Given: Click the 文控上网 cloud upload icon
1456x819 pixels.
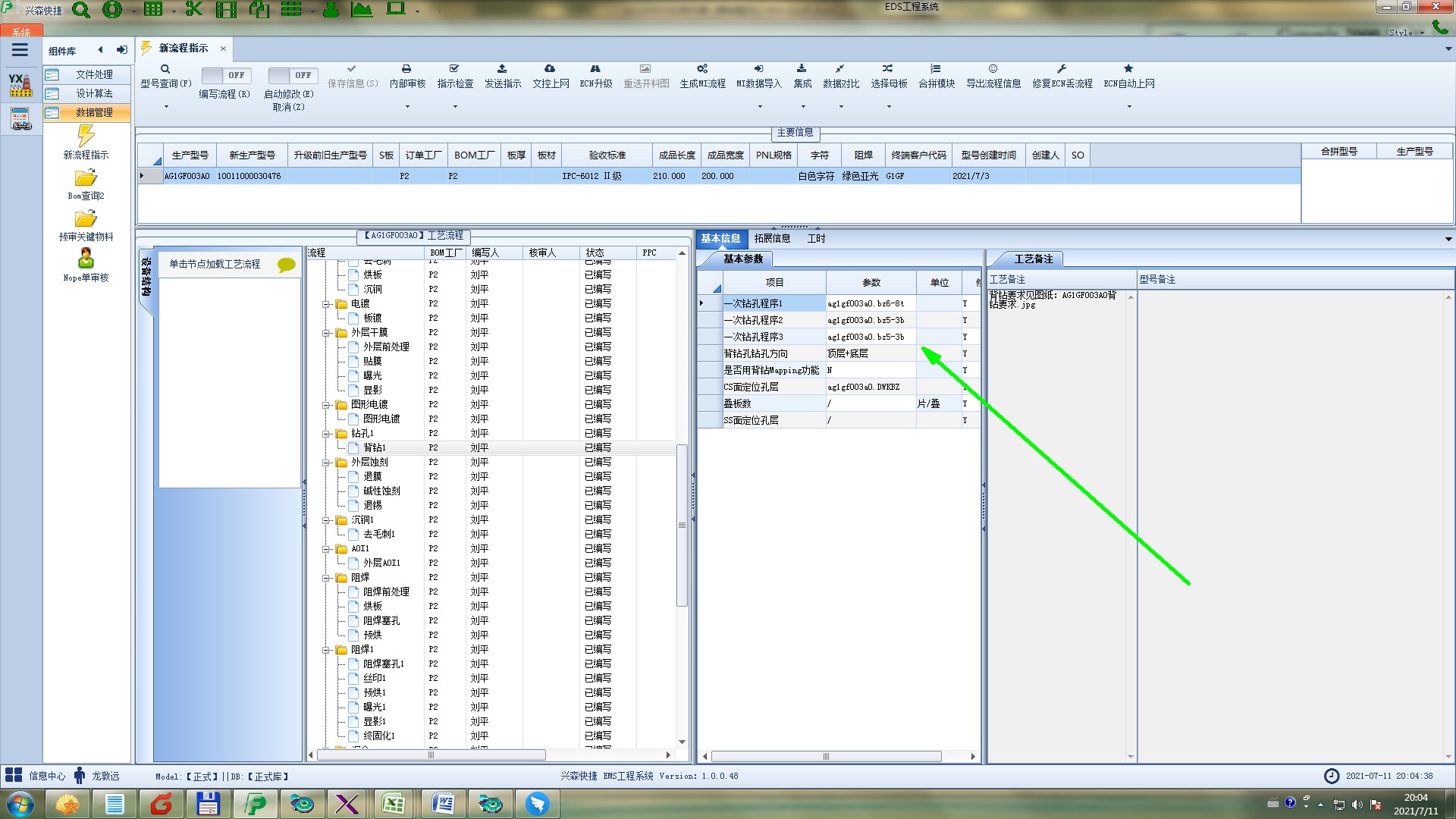Looking at the screenshot, I should (x=550, y=69).
